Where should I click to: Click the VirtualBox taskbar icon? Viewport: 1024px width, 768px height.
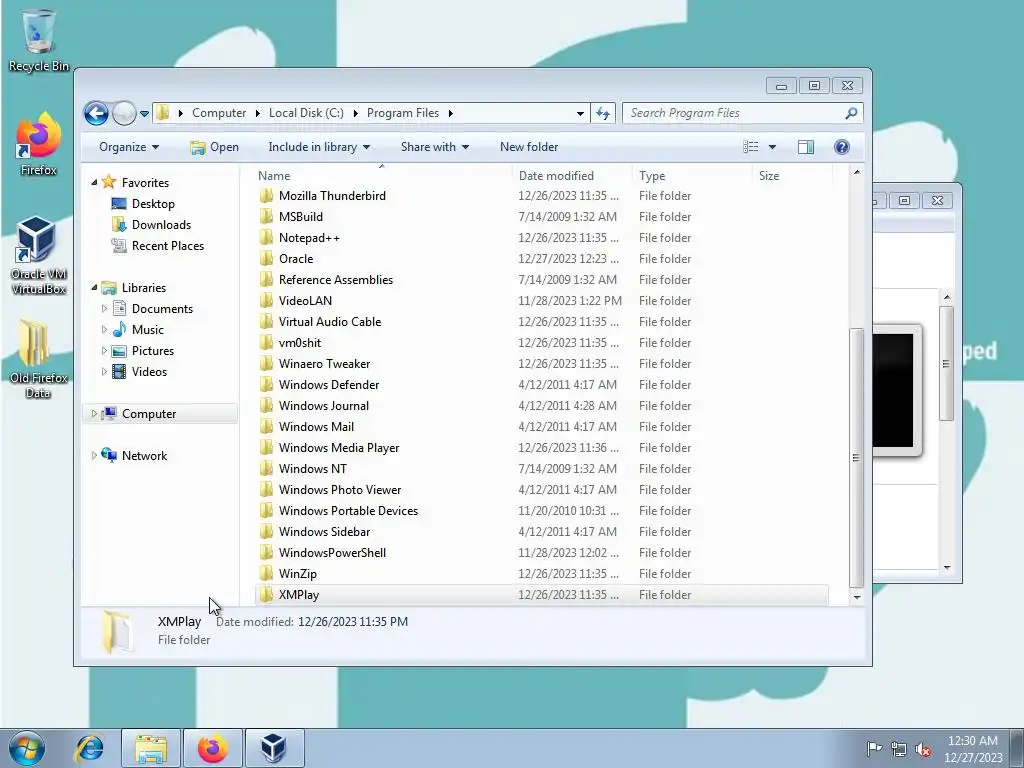tap(274, 748)
